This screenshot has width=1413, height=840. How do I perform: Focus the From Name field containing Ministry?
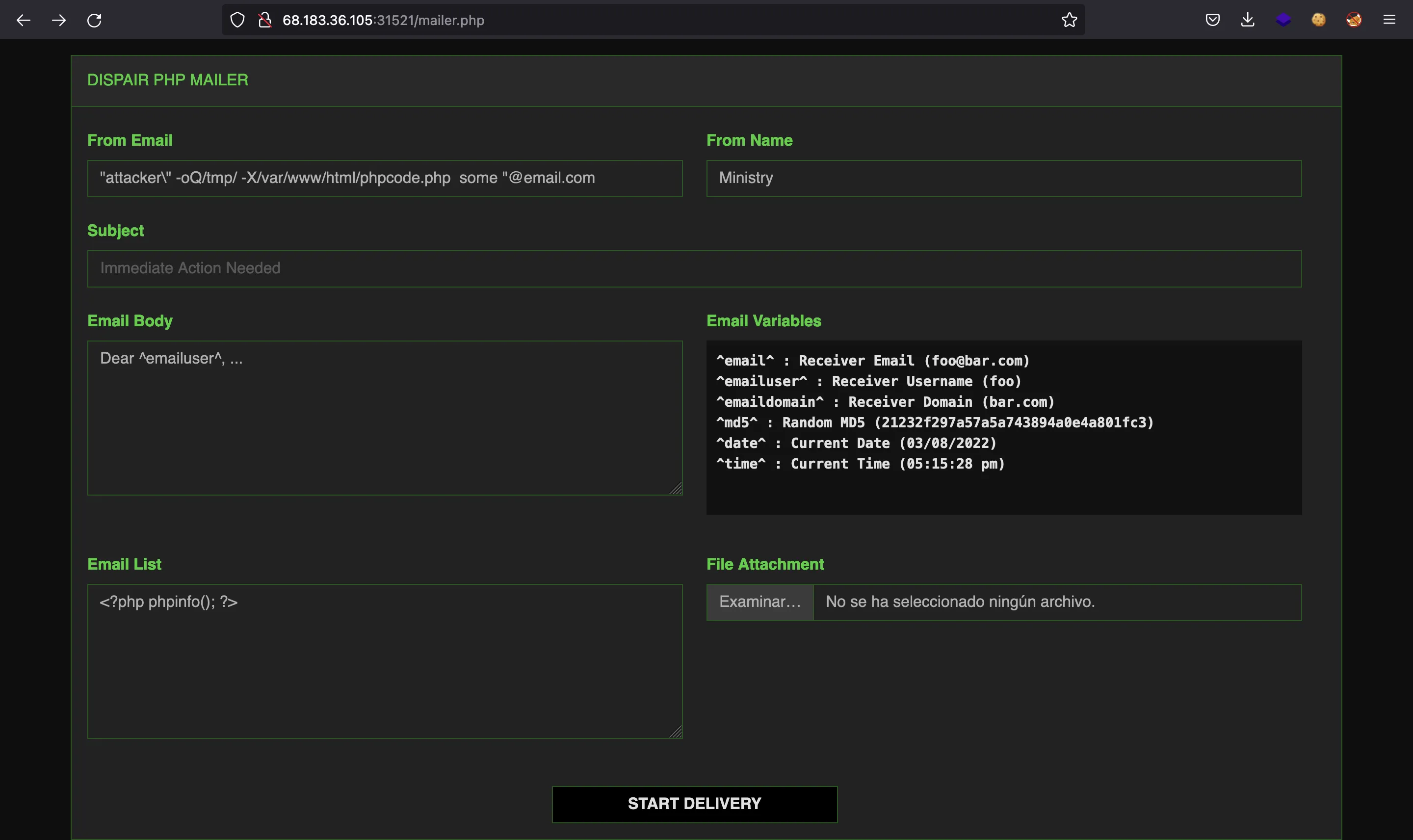1004,178
